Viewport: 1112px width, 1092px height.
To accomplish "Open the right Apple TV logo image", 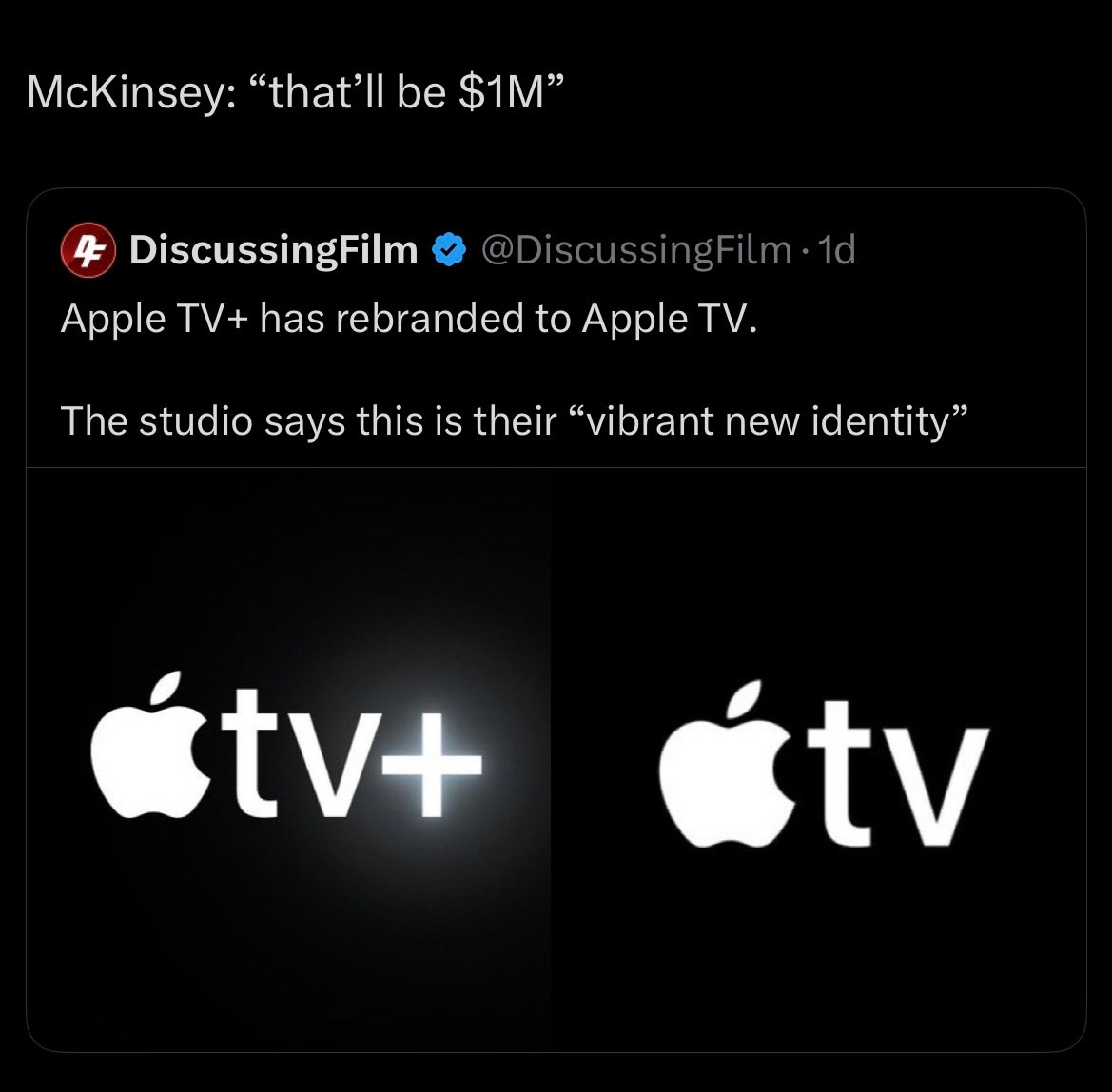I will click(x=818, y=759).
